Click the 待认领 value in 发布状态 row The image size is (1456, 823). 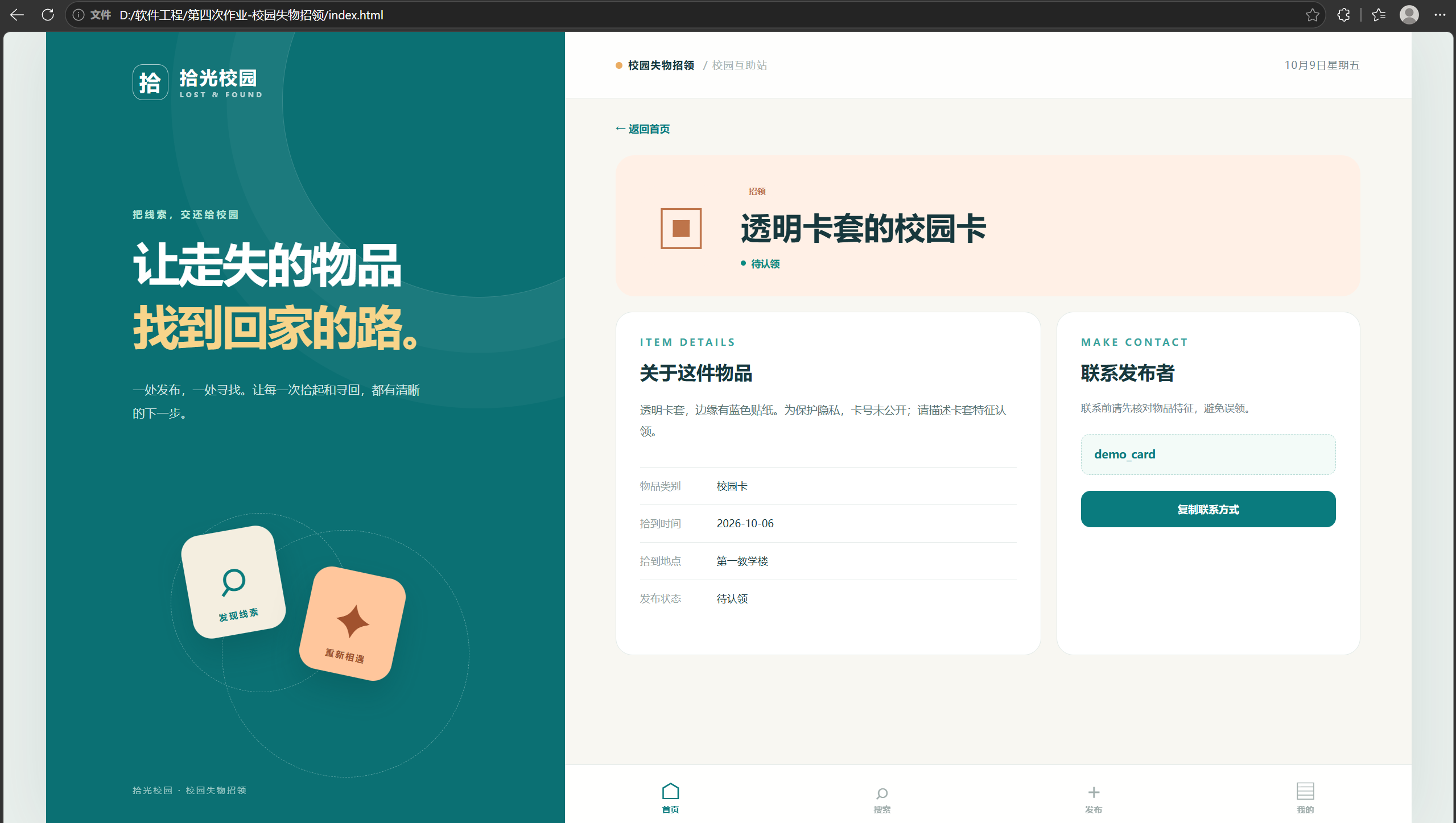pos(732,599)
